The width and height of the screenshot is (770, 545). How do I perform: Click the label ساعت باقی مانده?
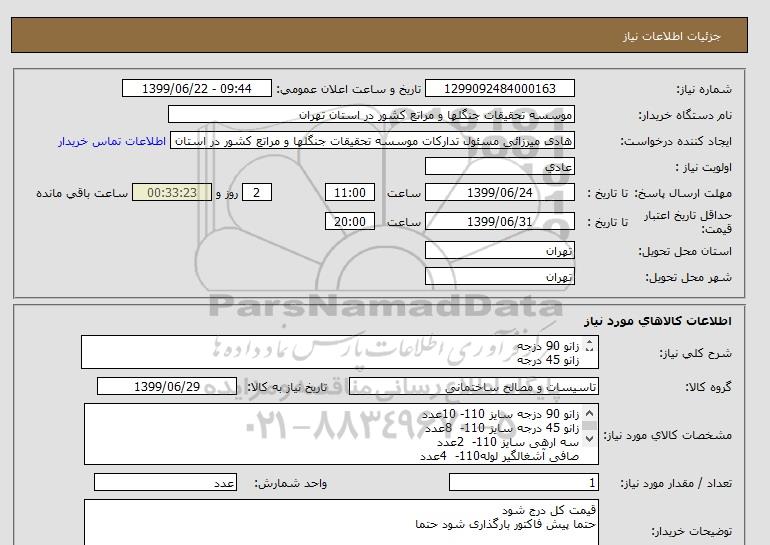(82, 193)
